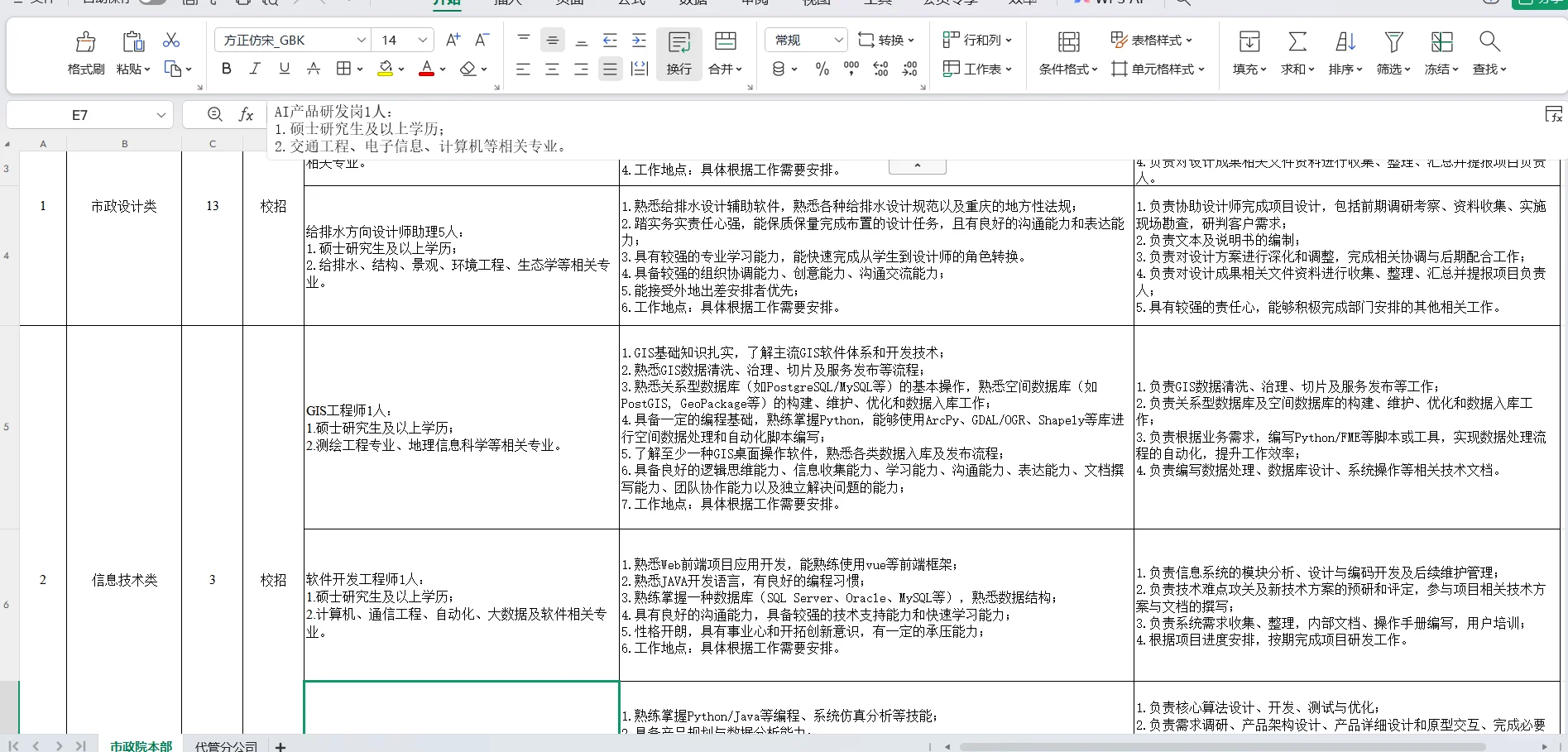Align cell text left
Screen dimensions: 1568x752
(524, 69)
